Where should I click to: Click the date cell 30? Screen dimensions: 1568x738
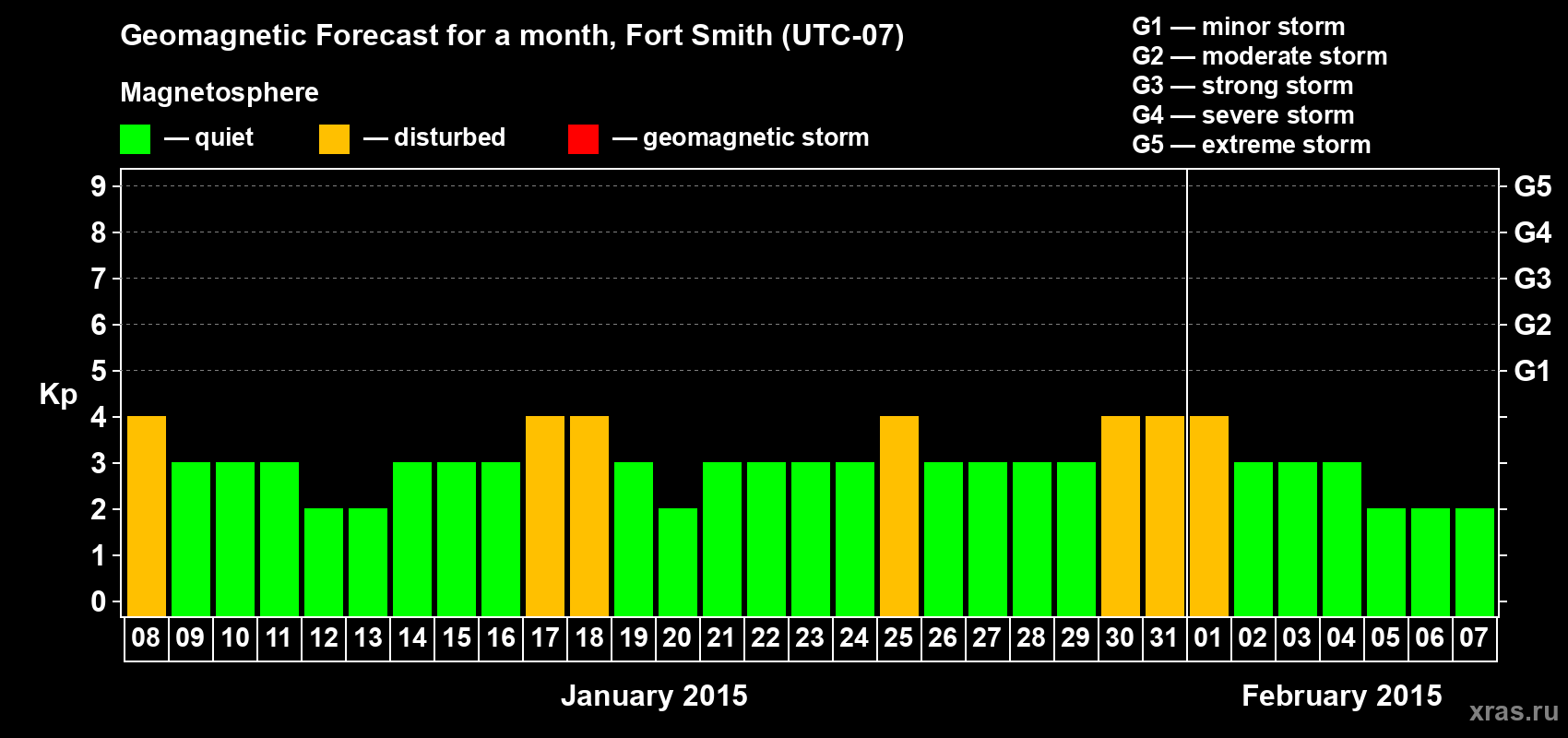coord(1121,638)
